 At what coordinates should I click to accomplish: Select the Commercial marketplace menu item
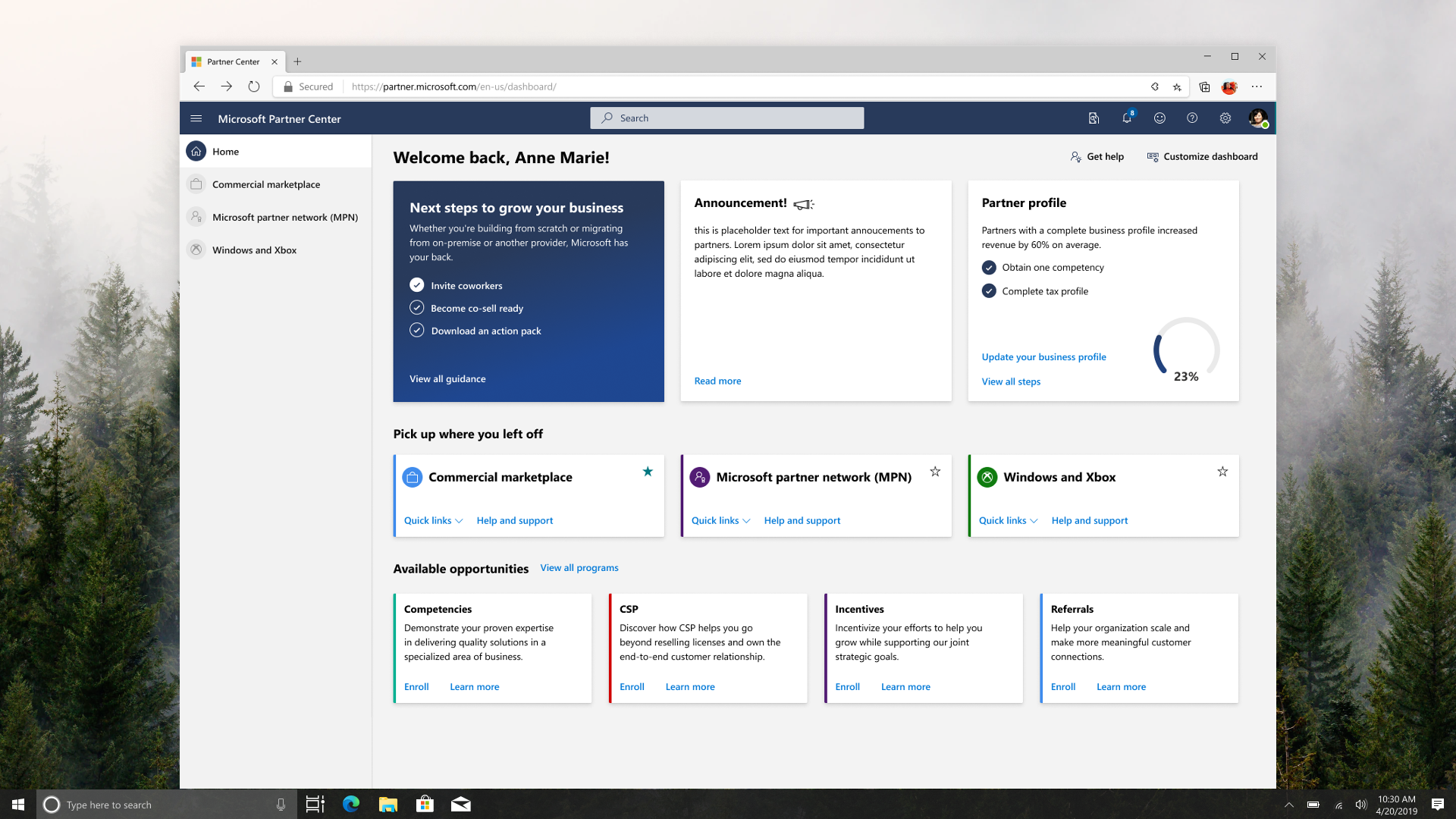[x=266, y=184]
